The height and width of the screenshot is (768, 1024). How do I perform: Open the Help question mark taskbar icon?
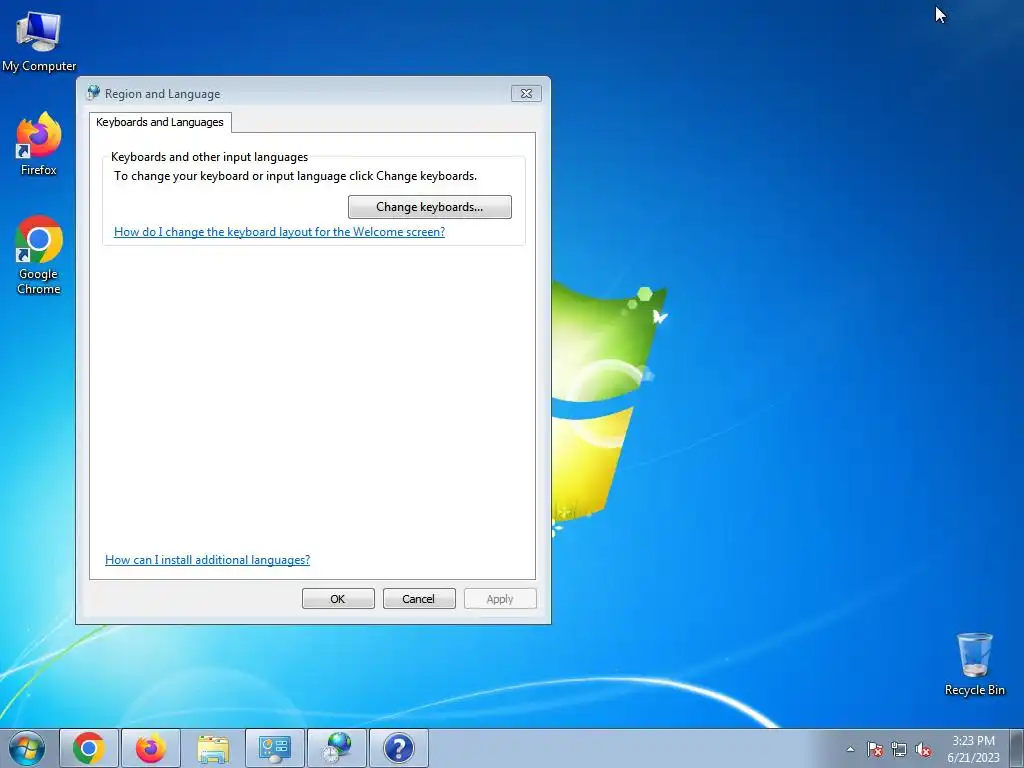pyautogui.click(x=399, y=748)
